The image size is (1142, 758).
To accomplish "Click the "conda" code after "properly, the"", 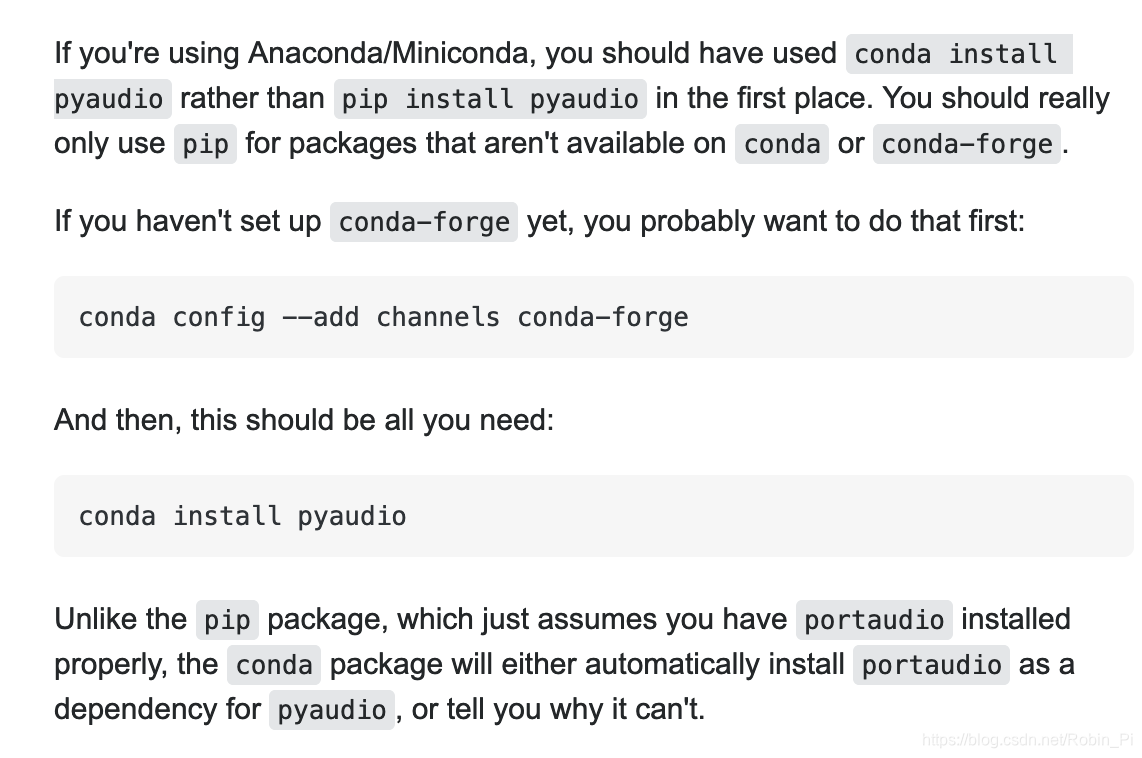I will click(274, 665).
